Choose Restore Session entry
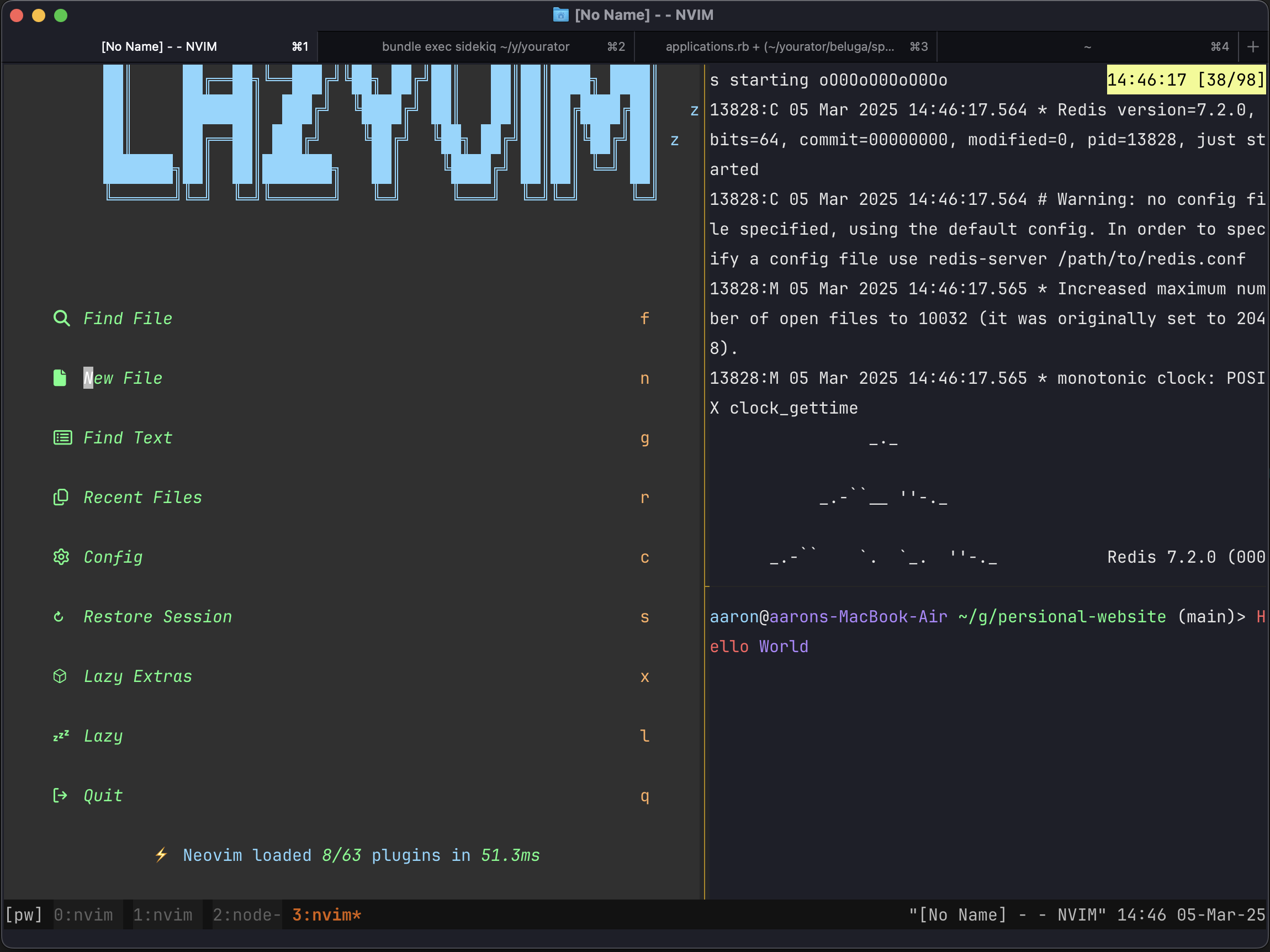This screenshot has height=952, width=1270. tap(351, 617)
